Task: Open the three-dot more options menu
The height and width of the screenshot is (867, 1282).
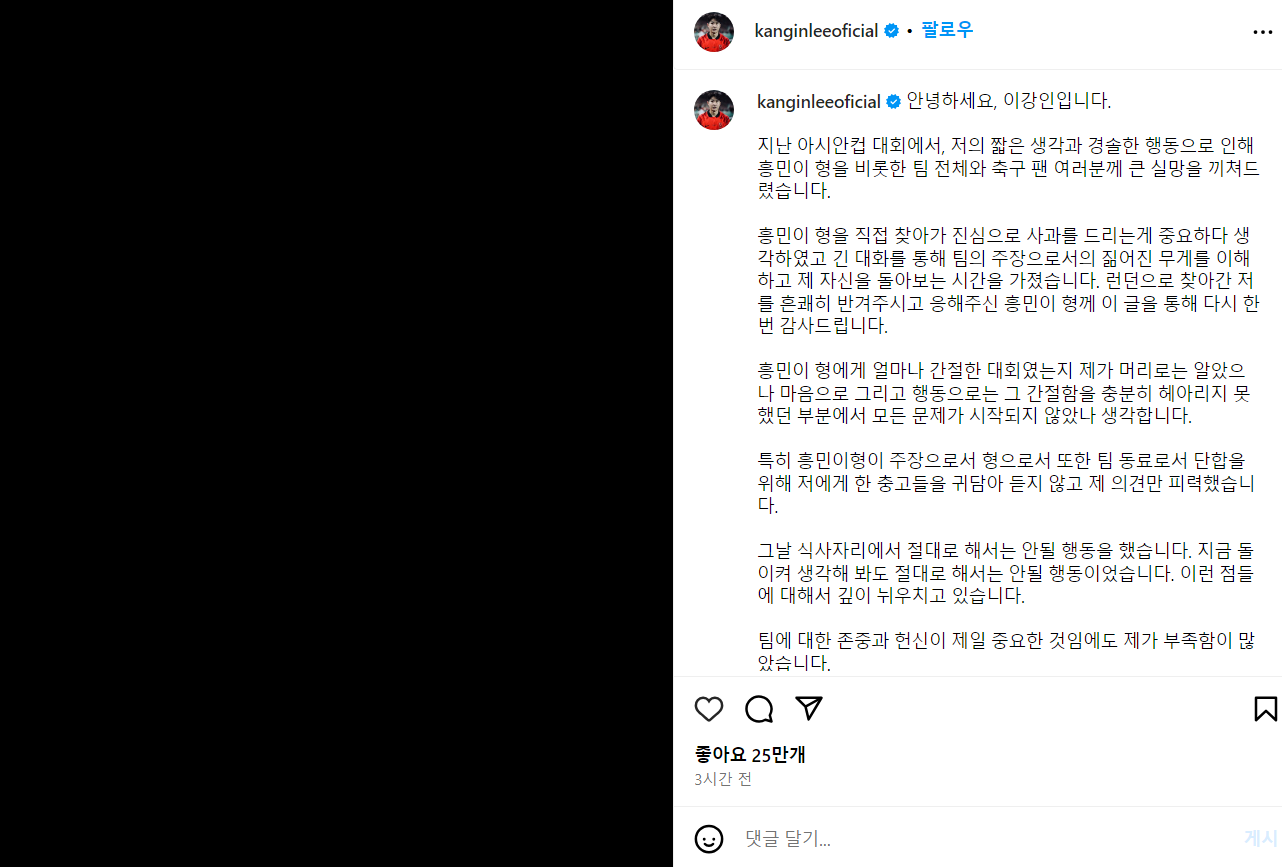Action: click(x=1262, y=32)
